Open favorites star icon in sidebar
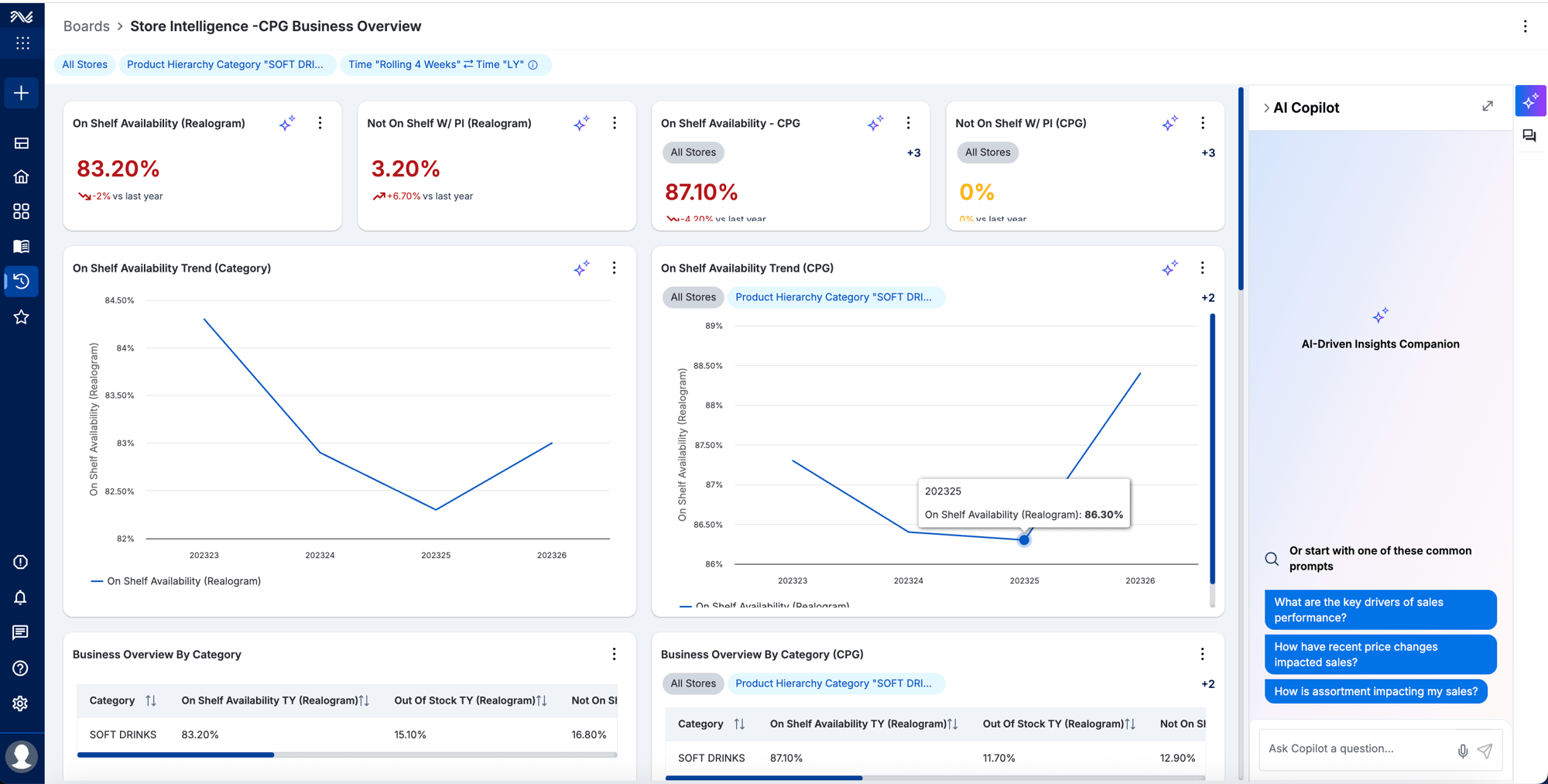1548x784 pixels. [x=22, y=317]
